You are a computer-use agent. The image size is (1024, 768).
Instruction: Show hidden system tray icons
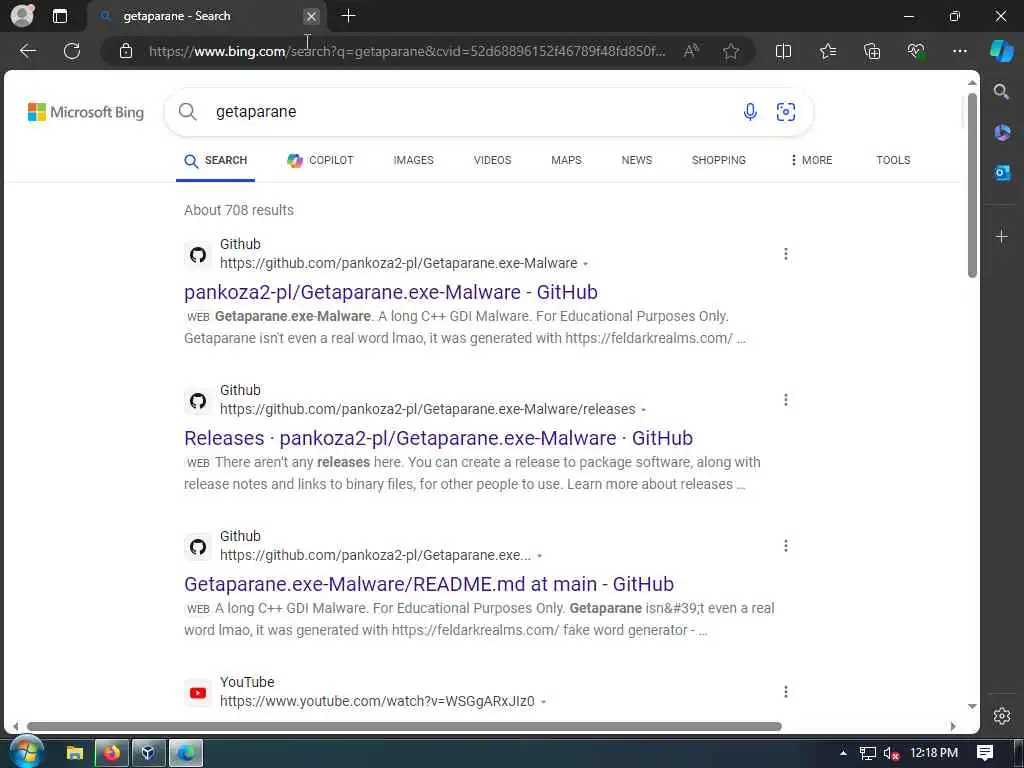pyautogui.click(x=843, y=753)
